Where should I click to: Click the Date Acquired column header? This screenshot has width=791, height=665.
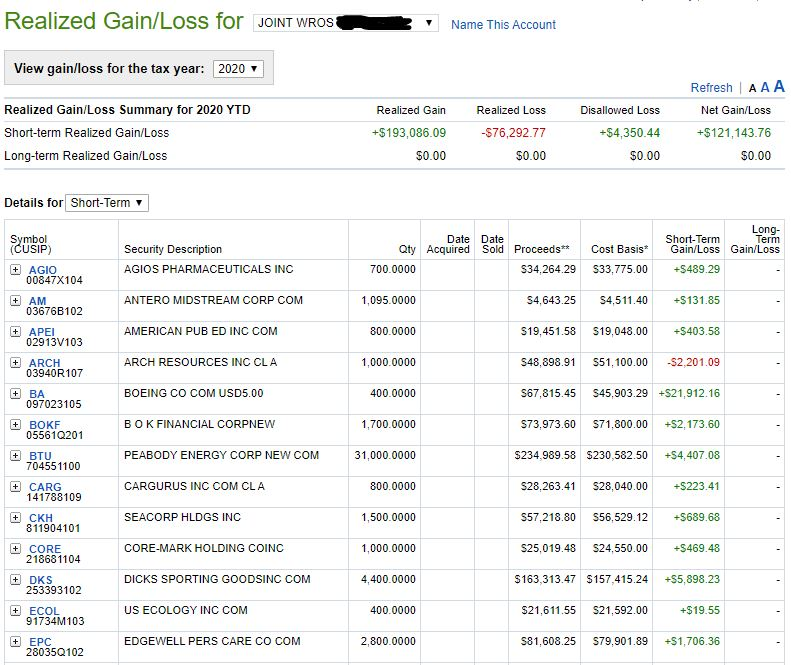click(x=448, y=244)
